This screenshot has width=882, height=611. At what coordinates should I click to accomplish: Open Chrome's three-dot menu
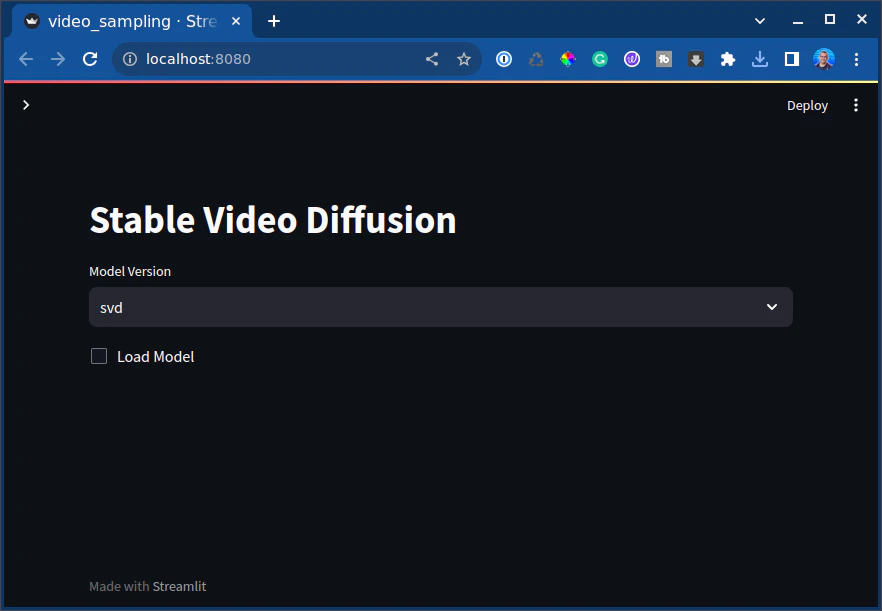pyautogui.click(x=856, y=59)
